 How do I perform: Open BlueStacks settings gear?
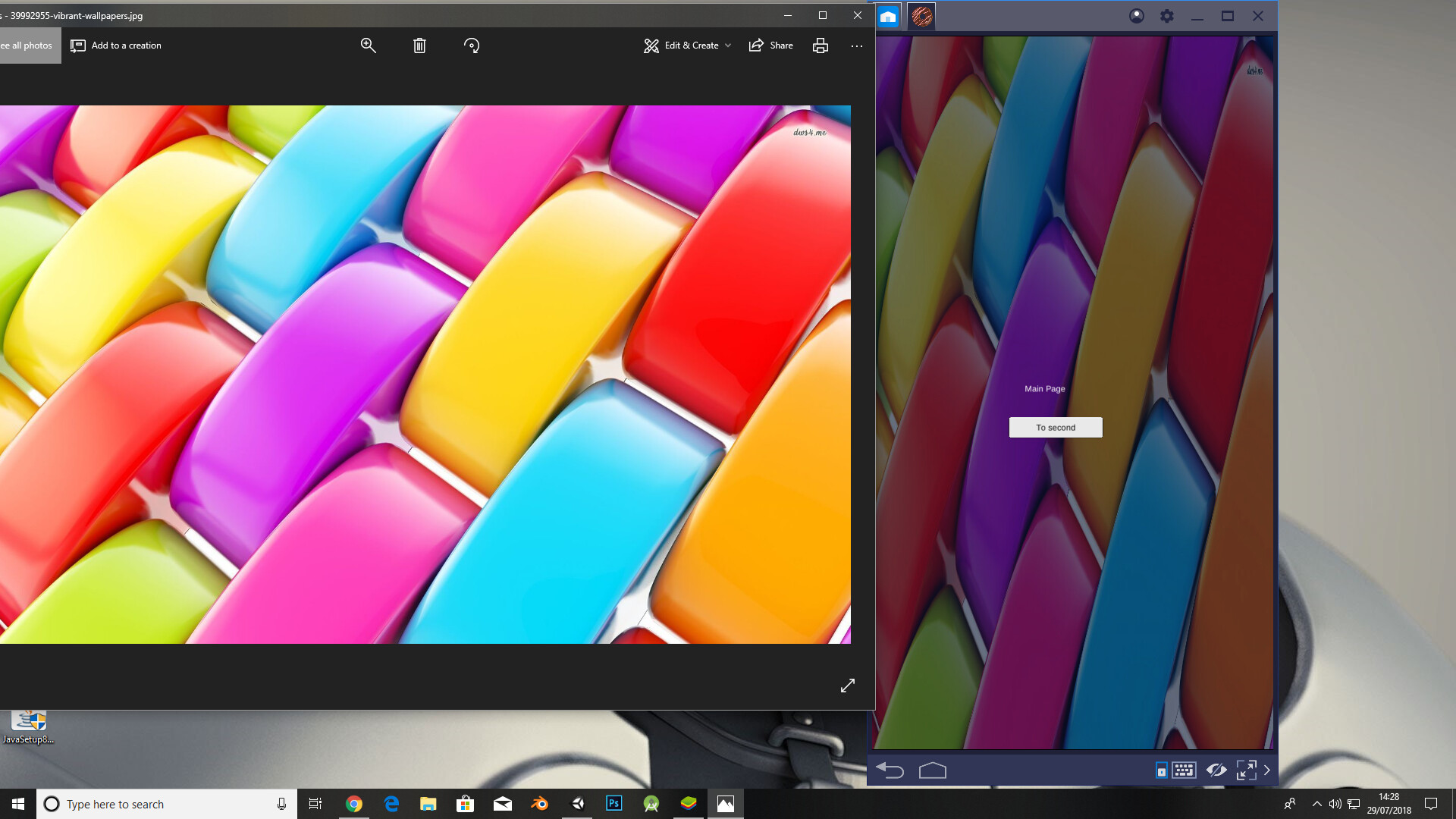coord(1166,15)
